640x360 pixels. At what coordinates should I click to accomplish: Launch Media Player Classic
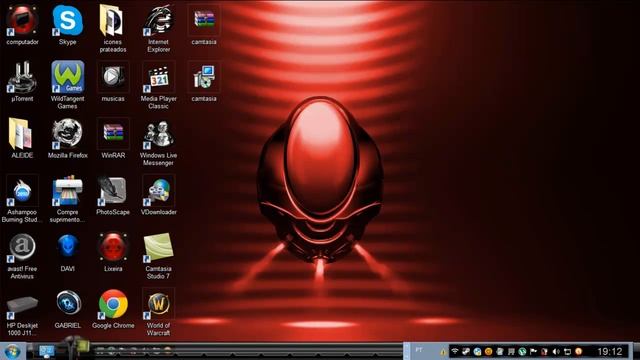click(x=158, y=85)
